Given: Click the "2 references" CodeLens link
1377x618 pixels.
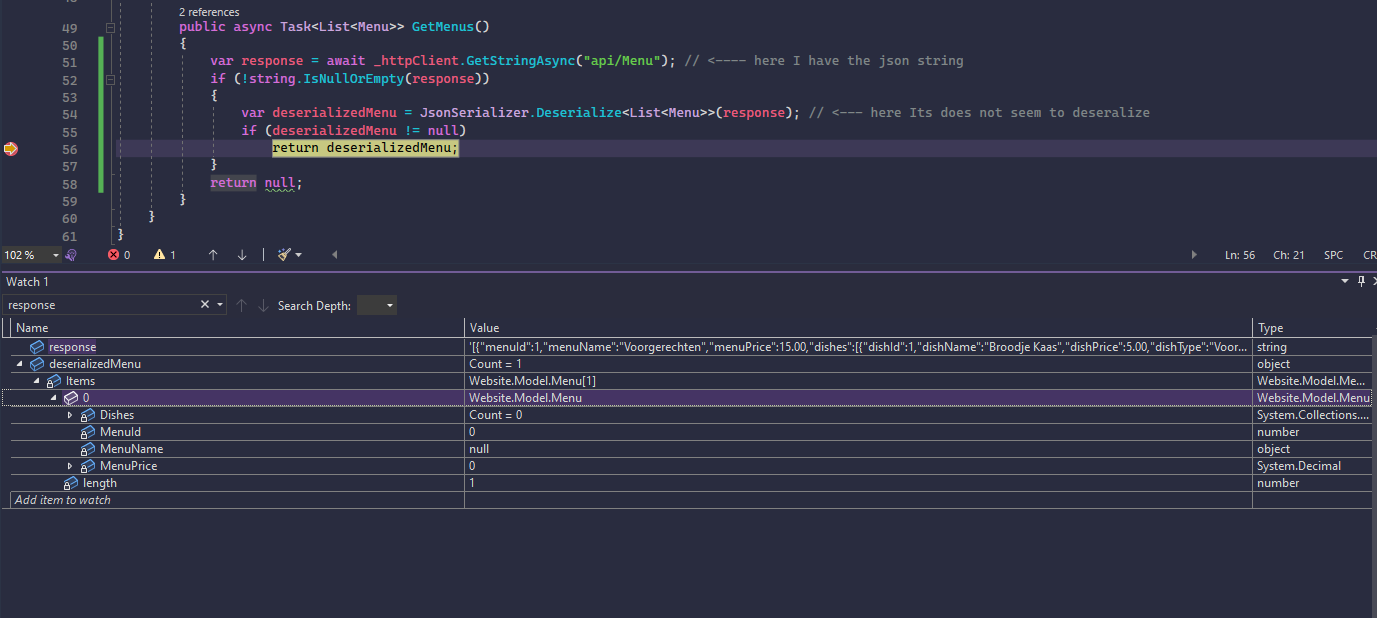Looking at the screenshot, I should pos(207,12).
